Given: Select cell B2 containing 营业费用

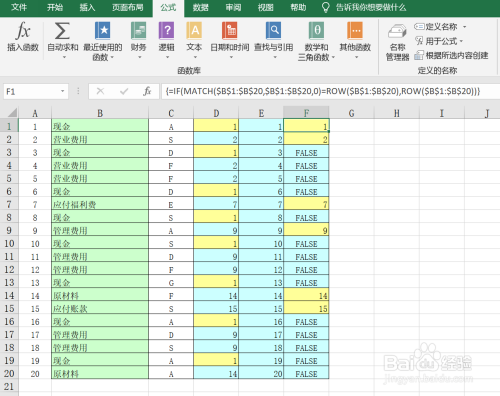Looking at the screenshot, I should point(100,139).
